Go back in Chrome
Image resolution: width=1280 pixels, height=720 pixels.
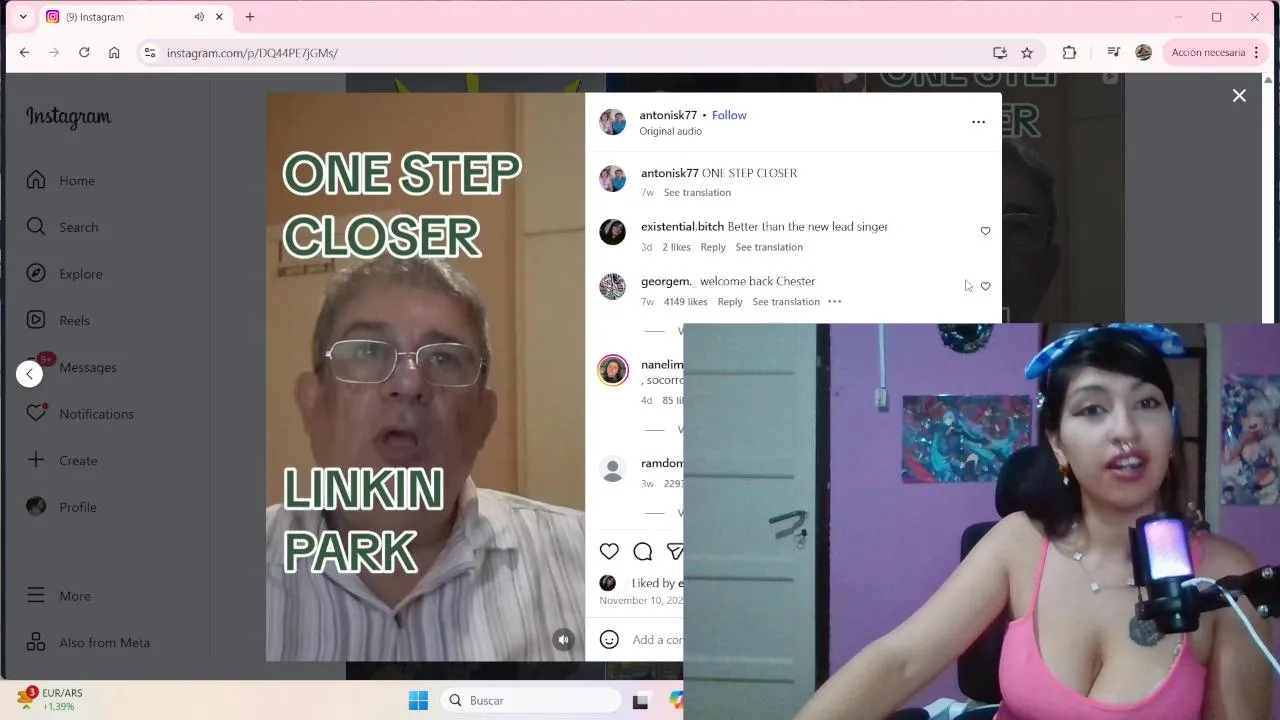pos(24,52)
